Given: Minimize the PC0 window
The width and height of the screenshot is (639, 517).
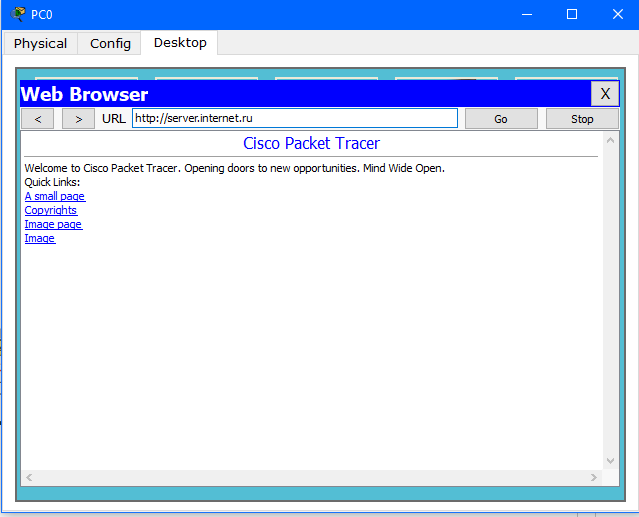Looking at the screenshot, I should click(x=527, y=15).
